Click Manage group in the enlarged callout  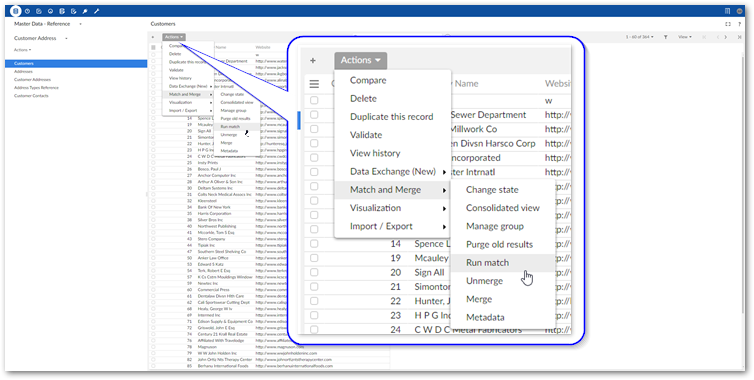tap(503, 227)
